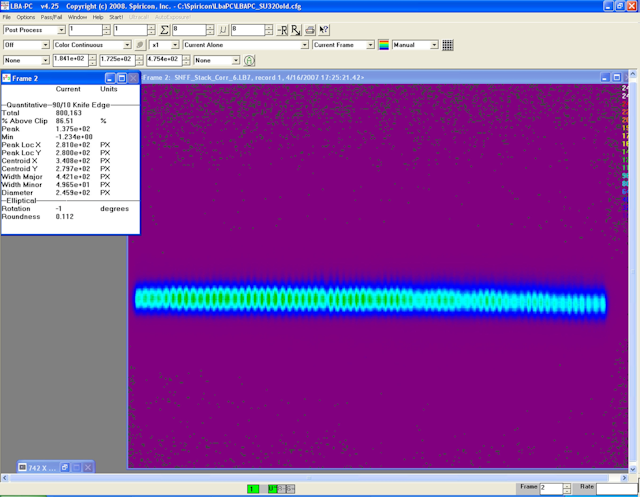Viewport: 640px width, 497px height.
Task: Expand the Current Frame dropdown
Action: (x=370, y=45)
